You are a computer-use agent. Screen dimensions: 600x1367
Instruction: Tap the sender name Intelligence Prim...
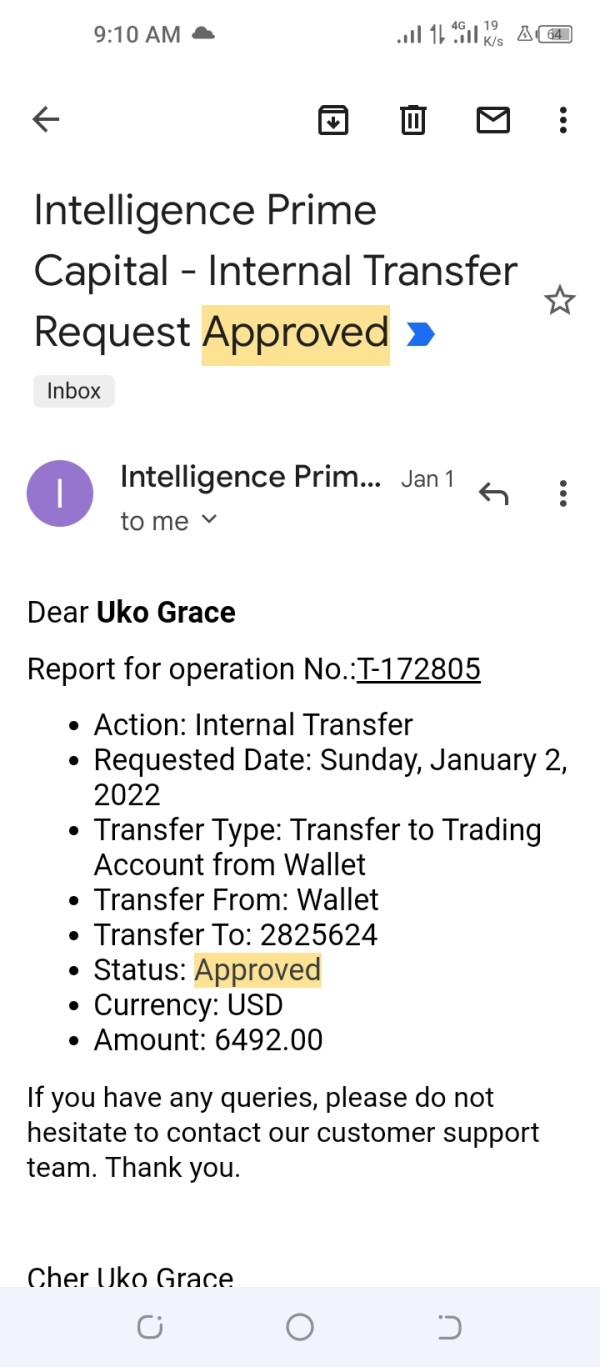250,478
